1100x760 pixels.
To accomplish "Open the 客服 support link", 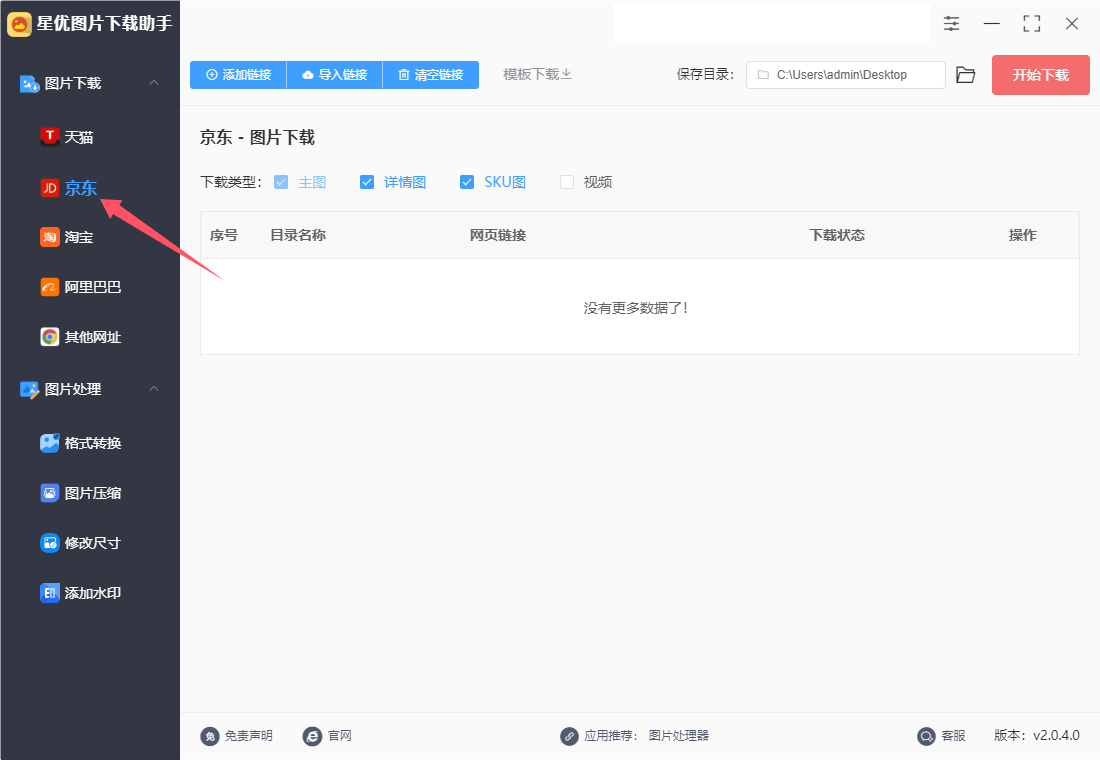I will (x=953, y=735).
